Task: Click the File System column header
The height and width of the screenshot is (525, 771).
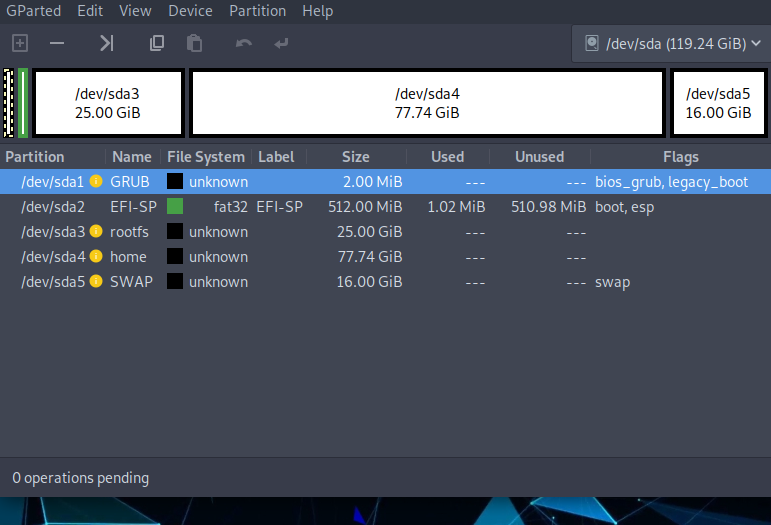Action: (206, 157)
